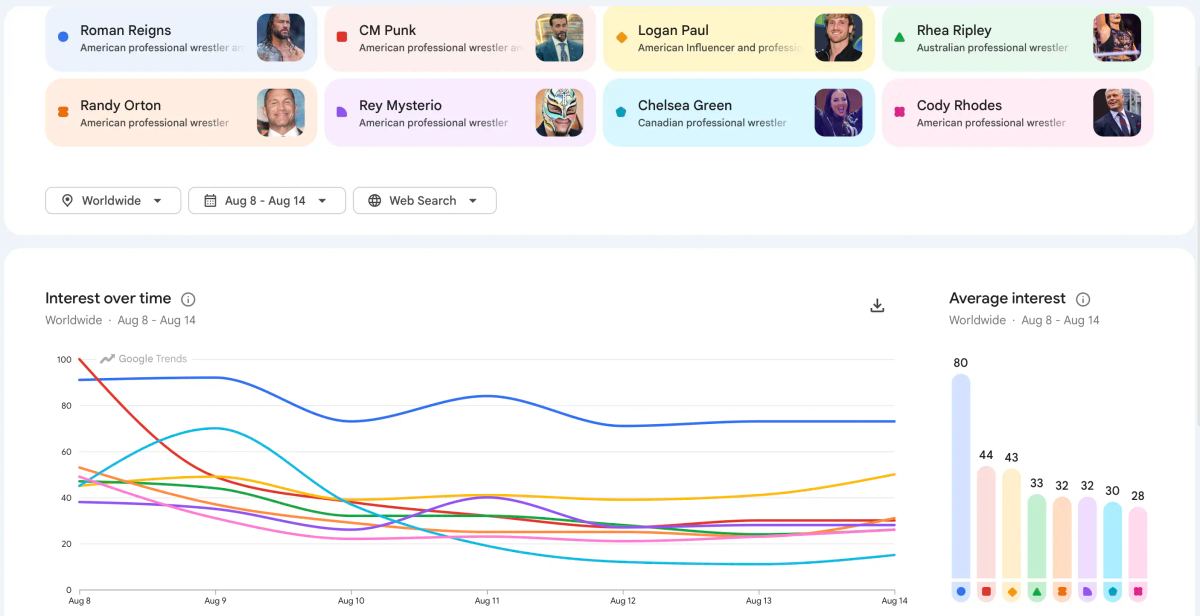Click yellow diamond icon under the 43 bar
Screen dimensions: 1200x616
[x=1012, y=592]
